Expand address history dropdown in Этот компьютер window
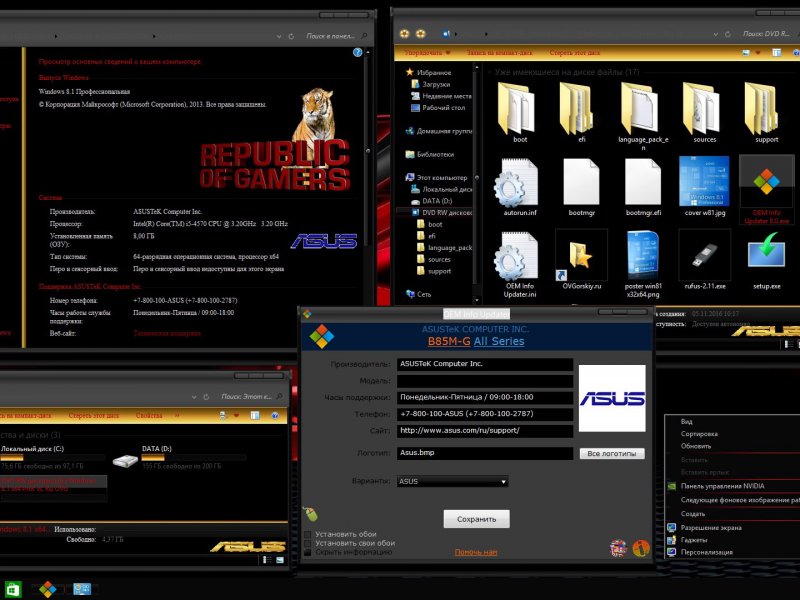800x600 pixels. pos(194,396)
